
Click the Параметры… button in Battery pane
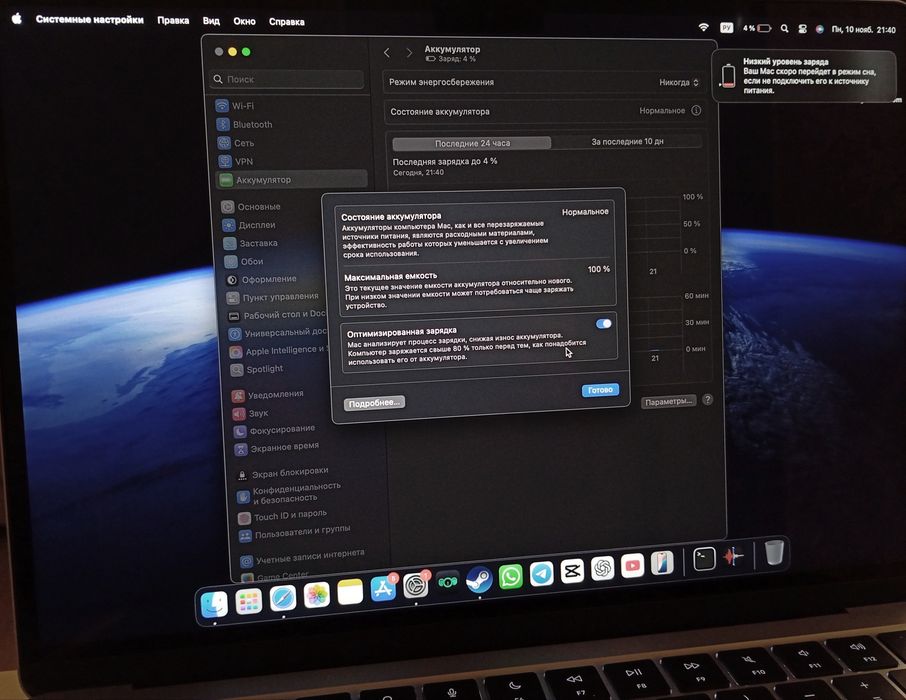(669, 401)
